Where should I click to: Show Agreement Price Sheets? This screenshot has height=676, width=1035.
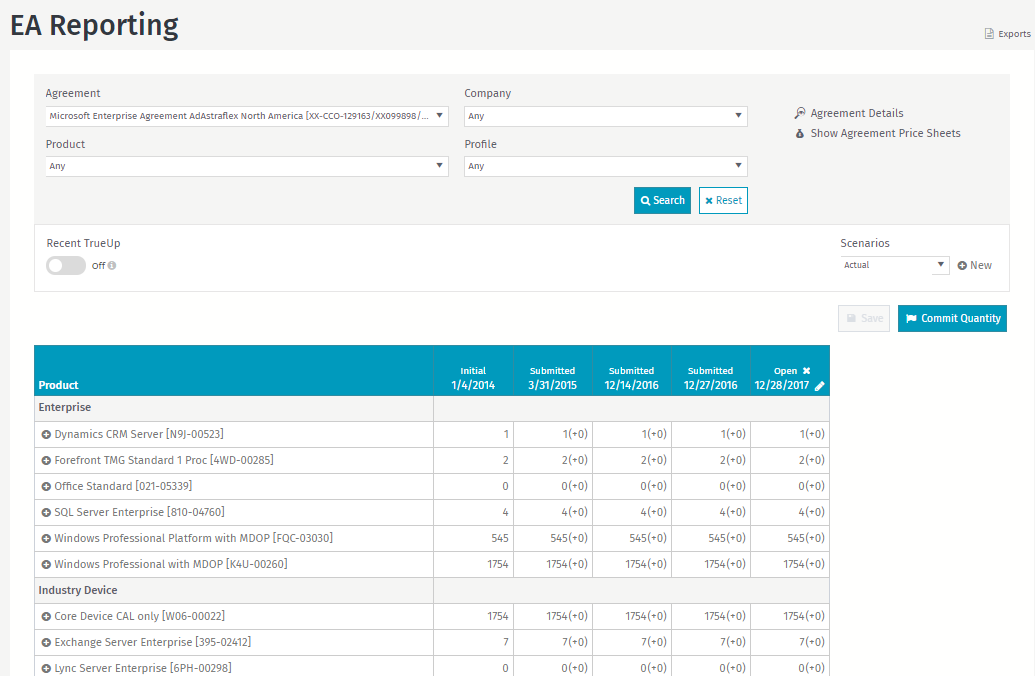click(884, 133)
